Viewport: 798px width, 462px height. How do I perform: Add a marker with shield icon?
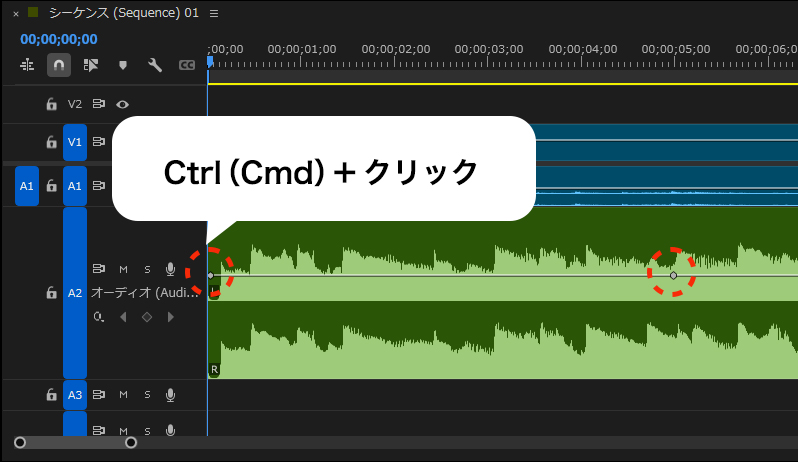tap(123, 65)
